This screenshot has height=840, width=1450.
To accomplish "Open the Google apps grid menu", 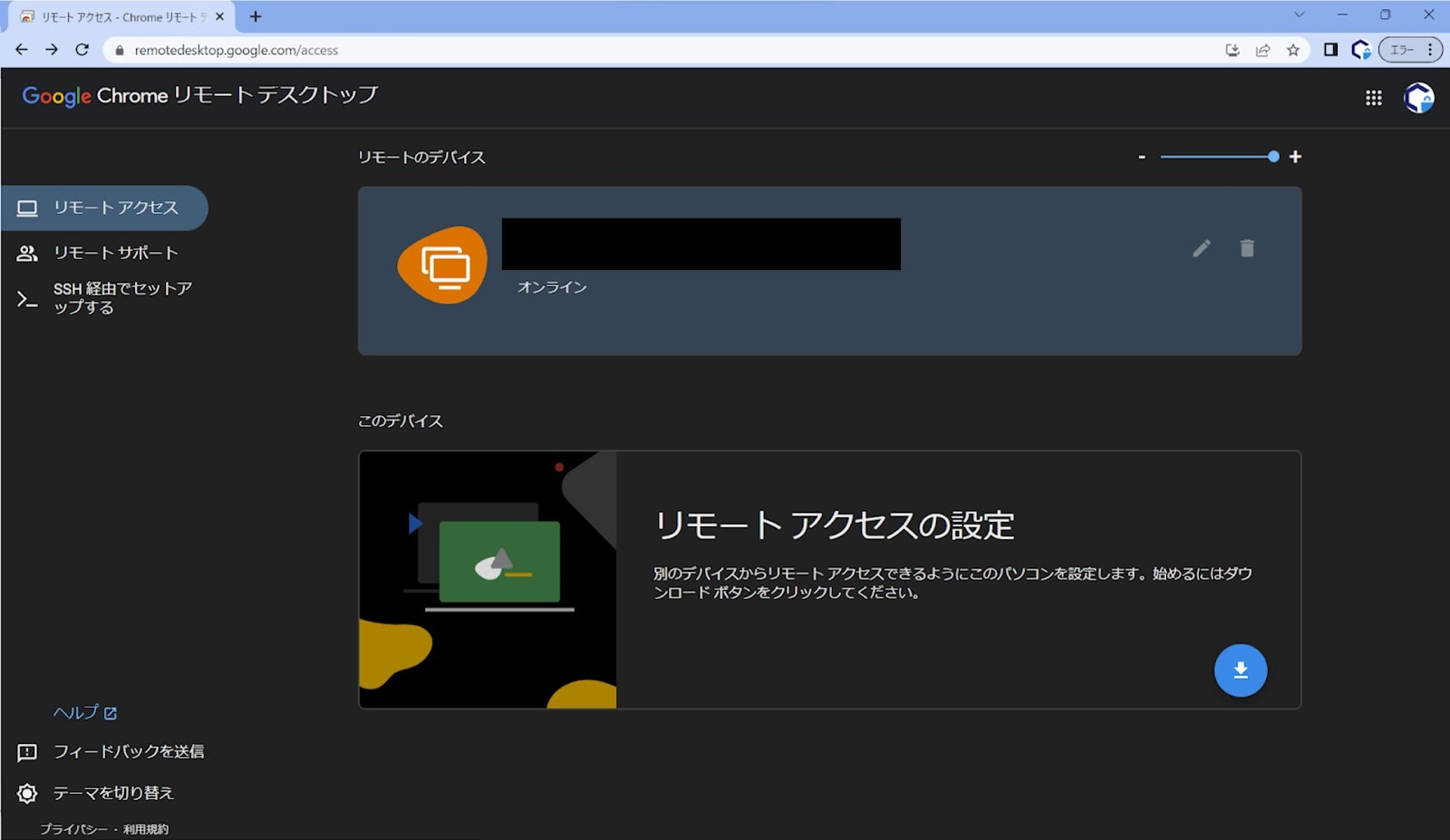I will click(1374, 98).
